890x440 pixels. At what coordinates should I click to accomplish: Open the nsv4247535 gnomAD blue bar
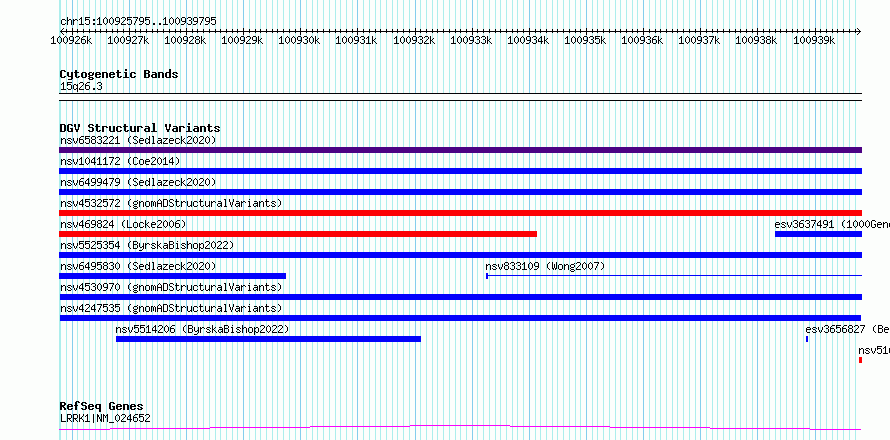(x=460, y=318)
